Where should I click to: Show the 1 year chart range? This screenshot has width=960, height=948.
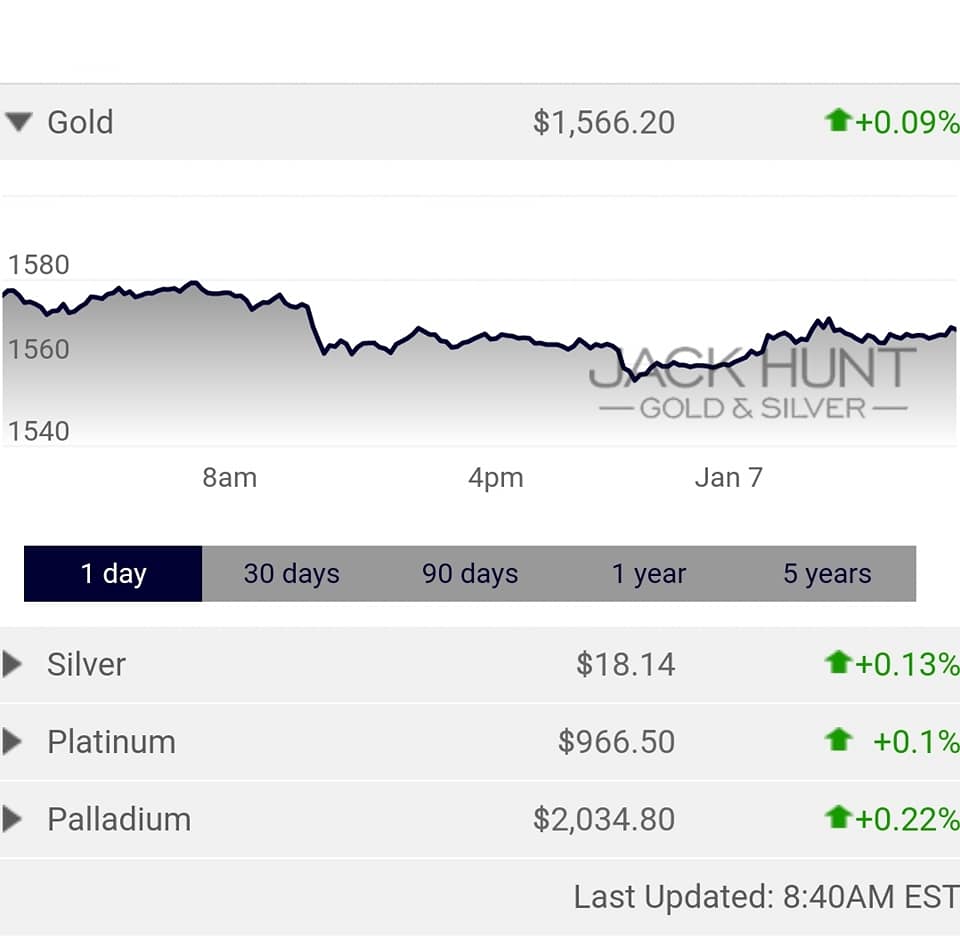(x=649, y=574)
